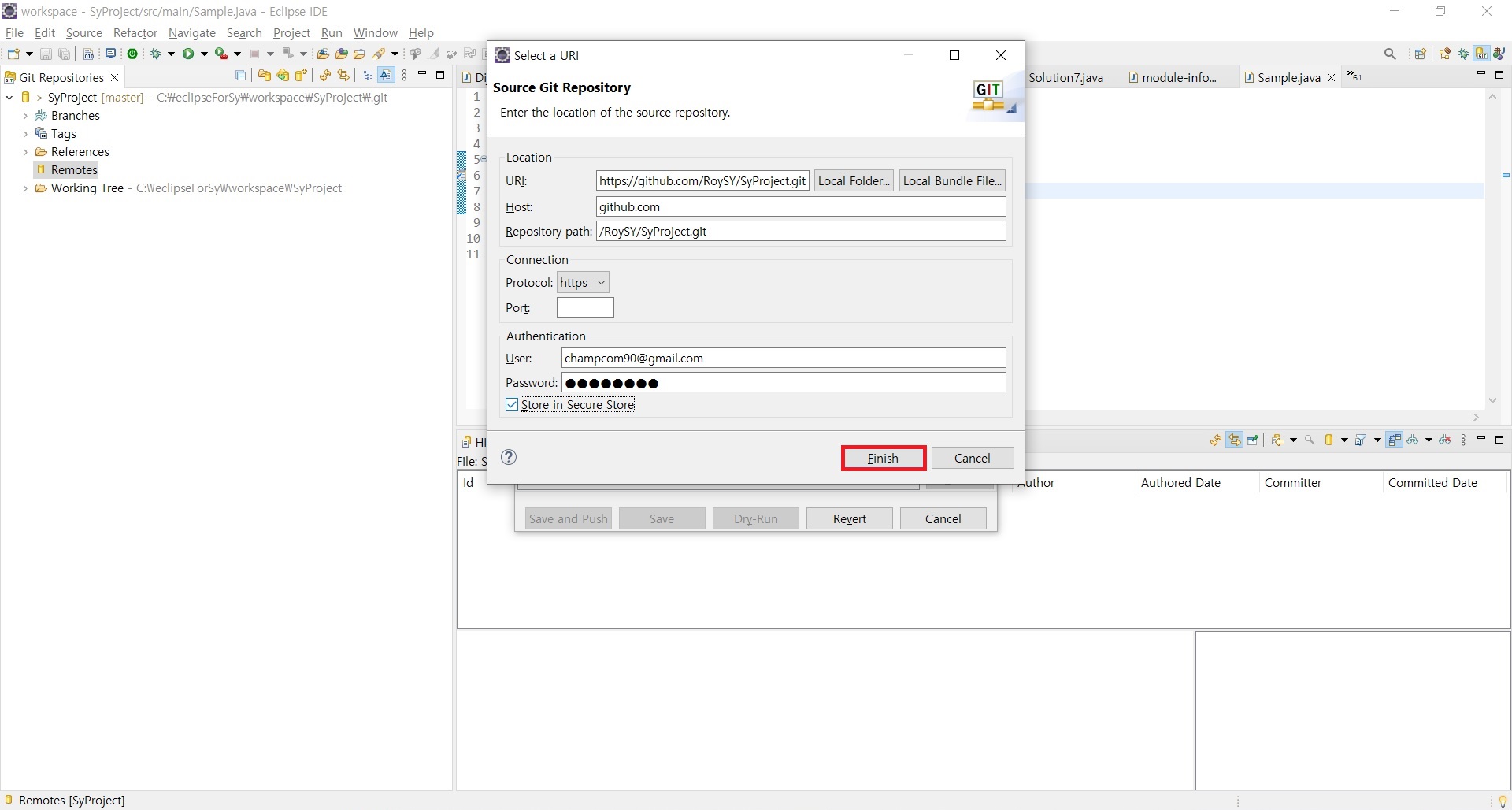
Task: Expand the Branches tree node
Action: (x=25, y=116)
